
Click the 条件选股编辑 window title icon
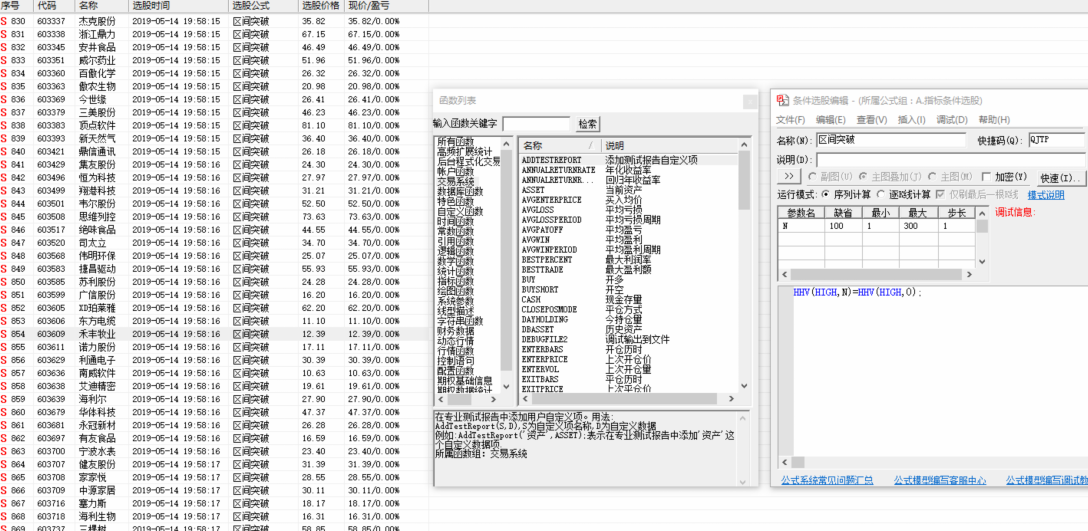point(781,101)
